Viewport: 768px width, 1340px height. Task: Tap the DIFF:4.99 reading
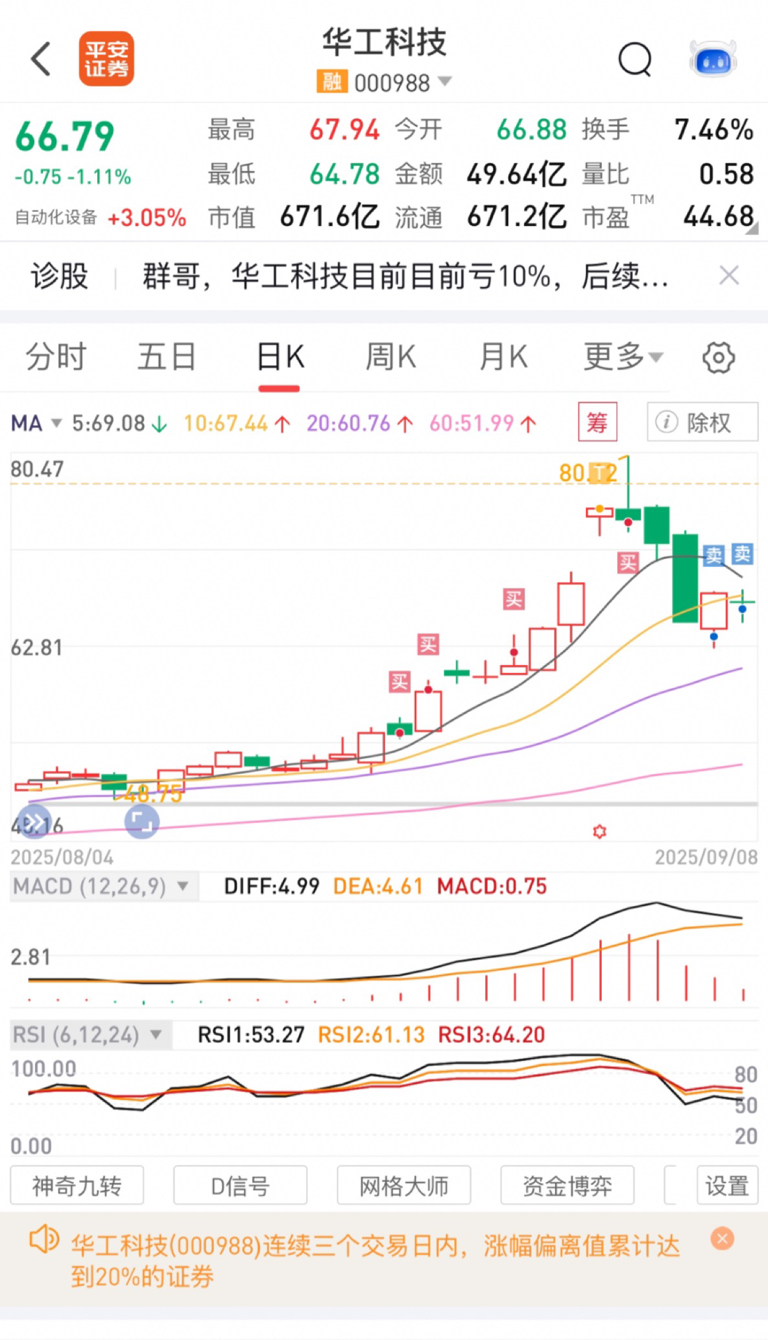(272, 886)
